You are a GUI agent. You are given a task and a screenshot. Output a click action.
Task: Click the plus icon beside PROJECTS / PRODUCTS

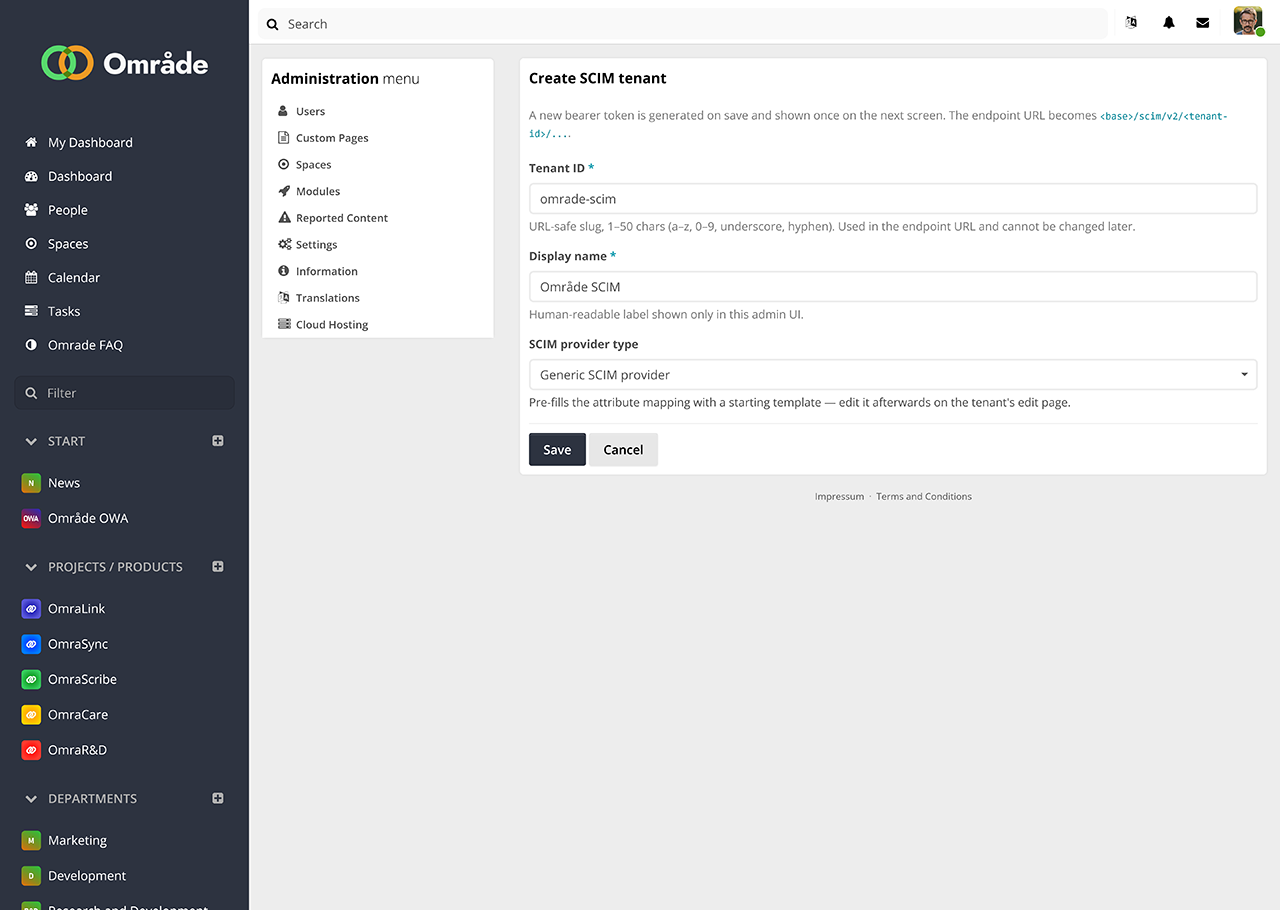(218, 567)
